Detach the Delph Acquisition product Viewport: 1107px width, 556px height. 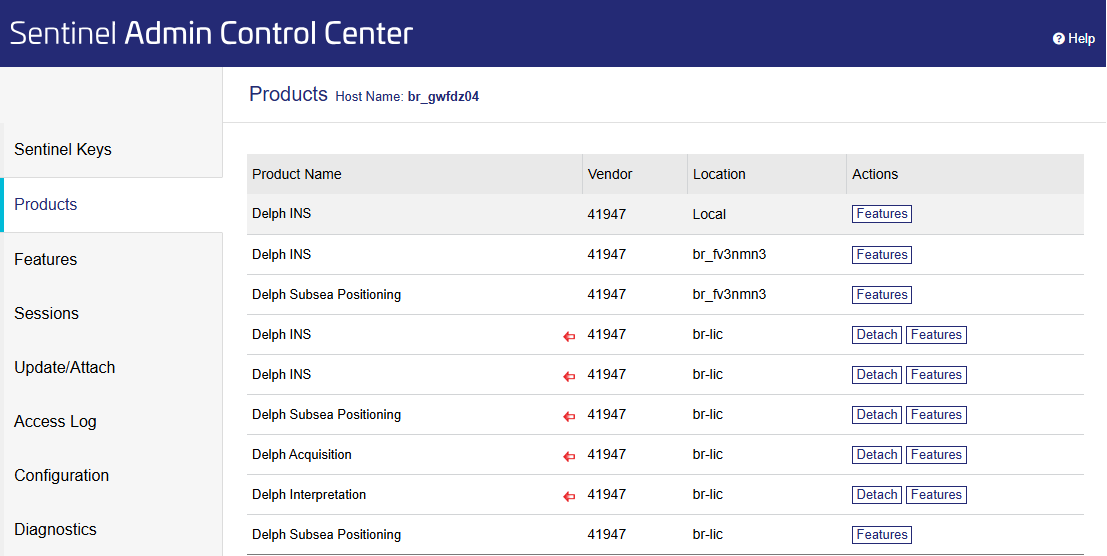click(876, 455)
